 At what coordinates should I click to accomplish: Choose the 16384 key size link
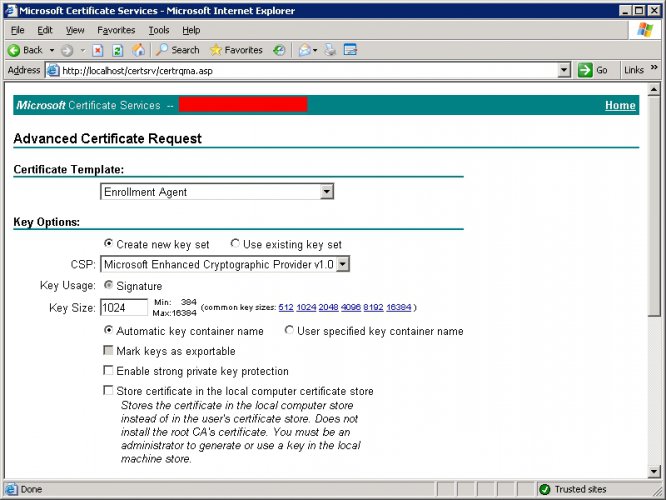pyautogui.click(x=399, y=307)
